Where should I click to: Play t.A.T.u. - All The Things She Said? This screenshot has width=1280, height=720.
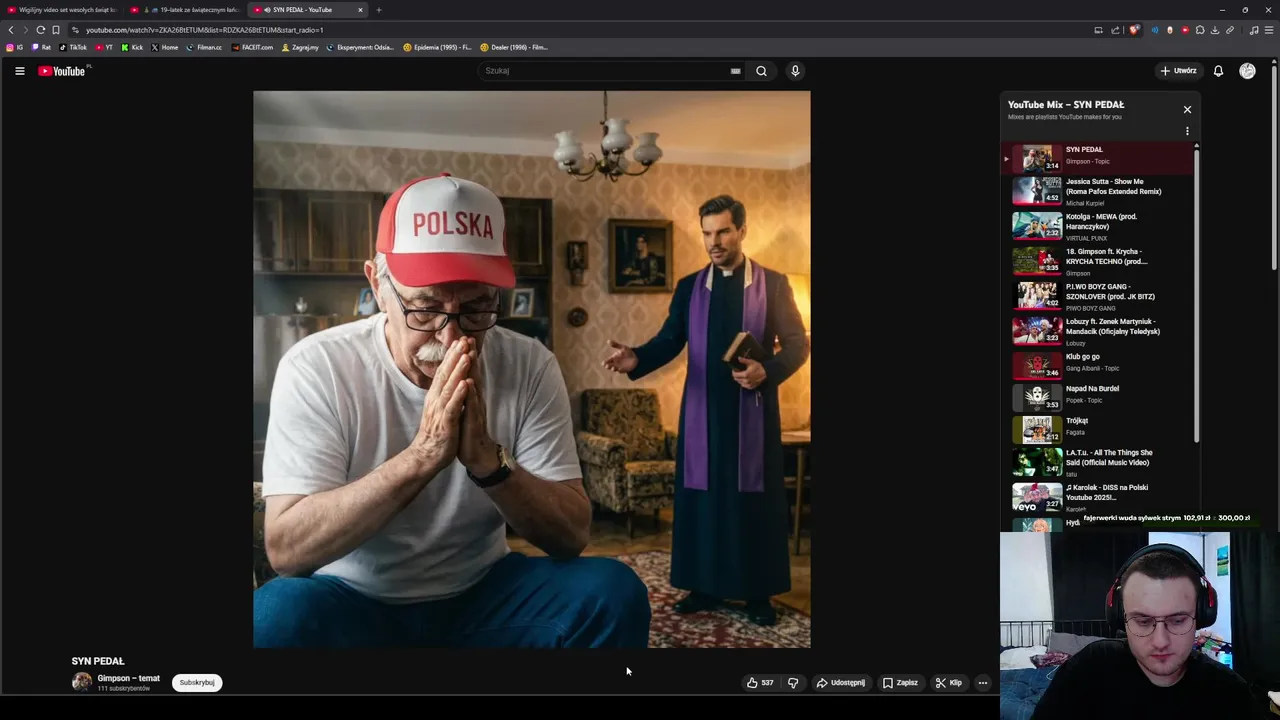click(x=1102, y=461)
